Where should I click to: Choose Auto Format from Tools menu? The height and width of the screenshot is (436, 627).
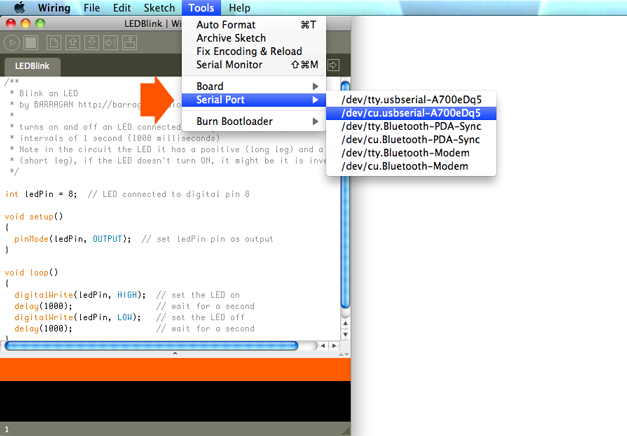pyautogui.click(x=254, y=25)
